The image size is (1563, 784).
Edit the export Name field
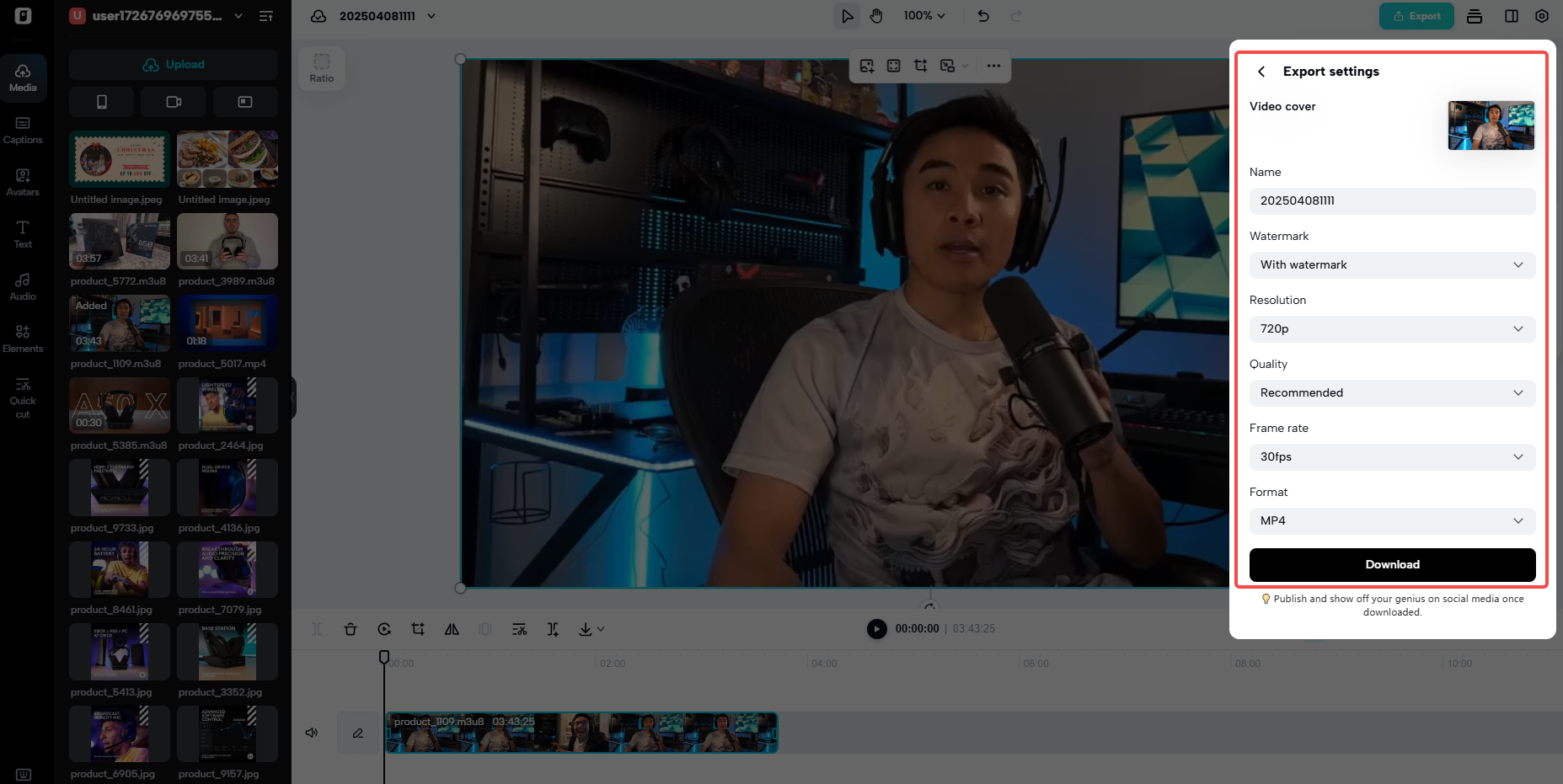tap(1391, 200)
